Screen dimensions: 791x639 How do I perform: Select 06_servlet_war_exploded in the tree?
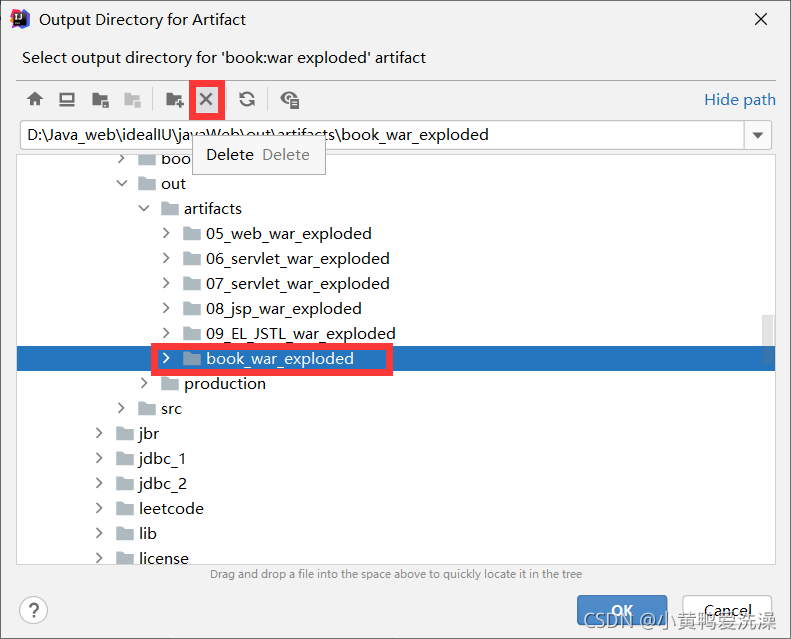(x=396, y=258)
